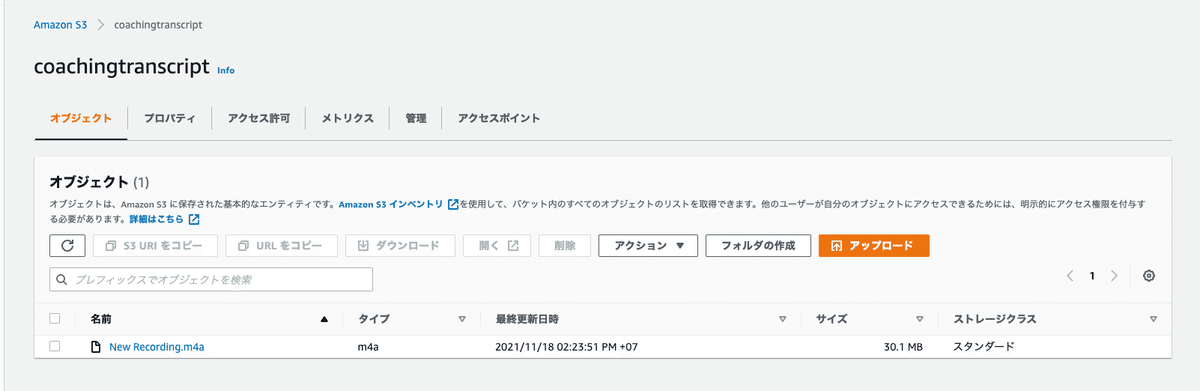This screenshot has width=1200, height=391.
Task: Click the file icon beside New Recording.m4a
Action: (x=96, y=347)
